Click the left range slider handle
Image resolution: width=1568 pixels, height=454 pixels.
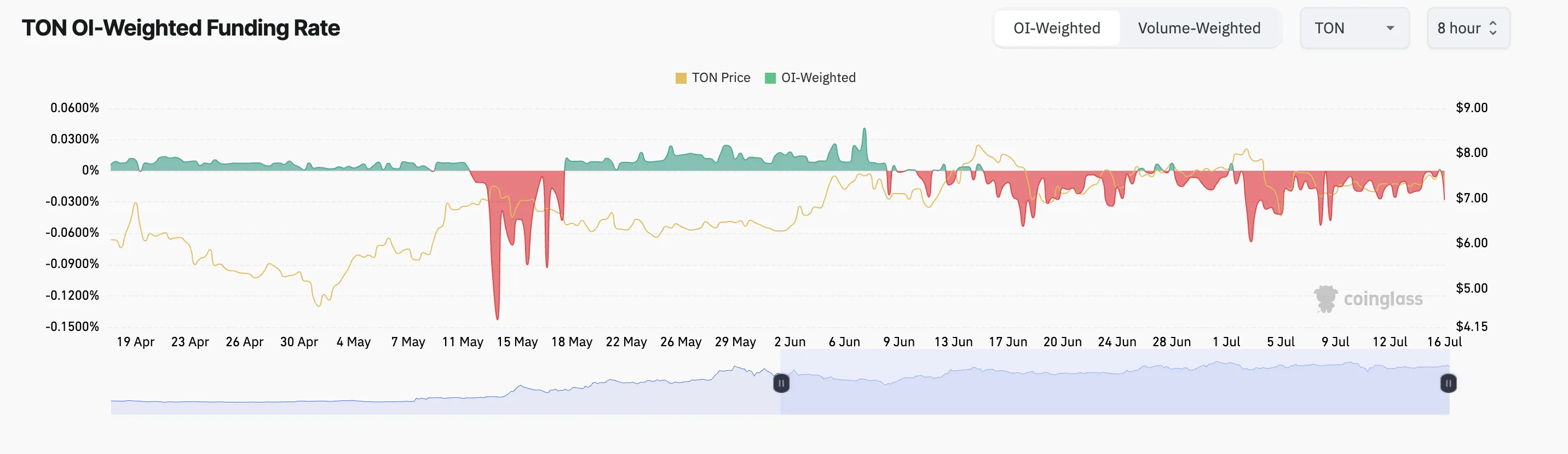[x=781, y=383]
